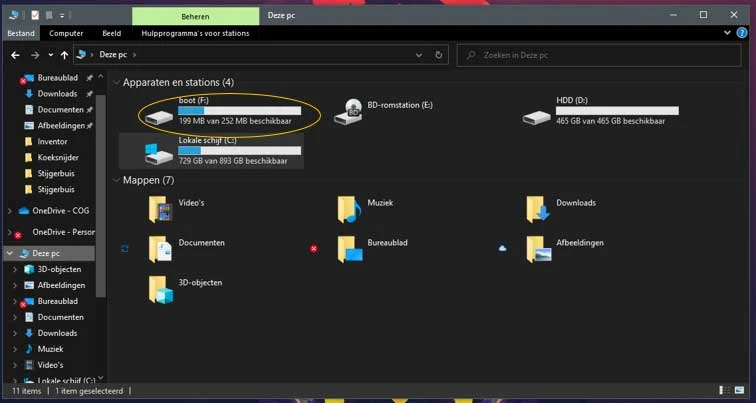The height and width of the screenshot is (403, 756).
Task: Select OneDrive - COG in sidebar
Action: tap(60, 211)
